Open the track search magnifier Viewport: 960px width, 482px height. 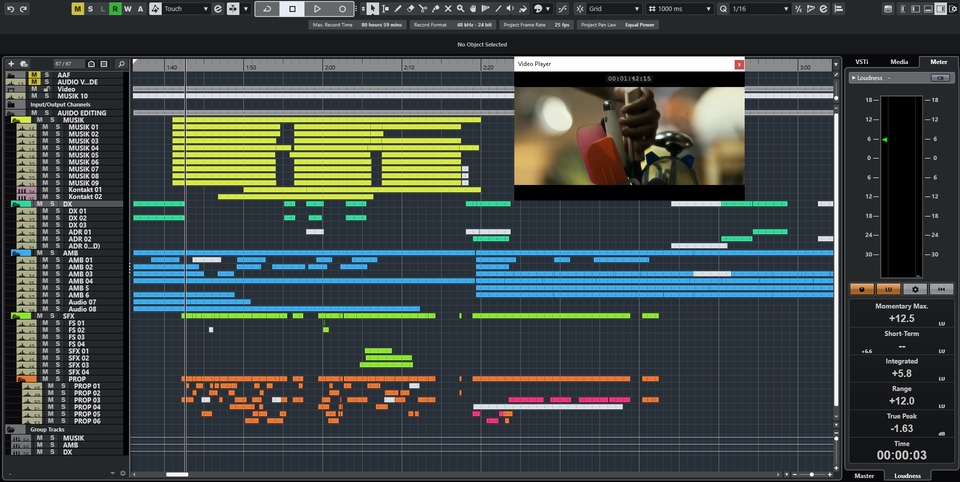pos(121,64)
